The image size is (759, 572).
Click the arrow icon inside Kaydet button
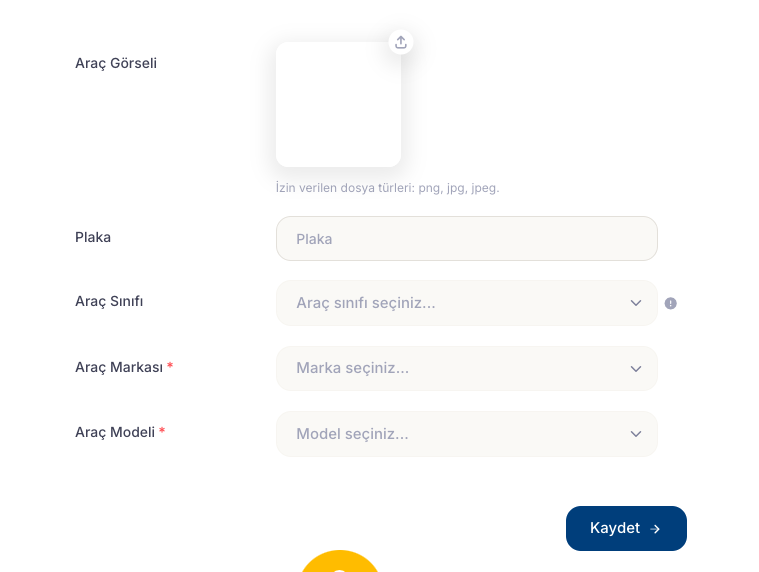tap(655, 529)
